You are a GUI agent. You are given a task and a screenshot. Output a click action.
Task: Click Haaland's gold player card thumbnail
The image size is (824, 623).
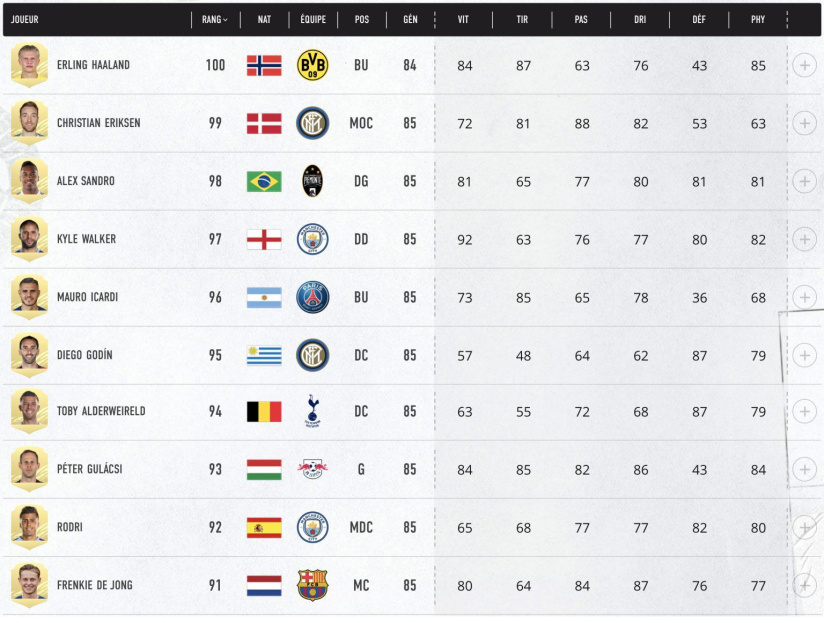(x=29, y=64)
